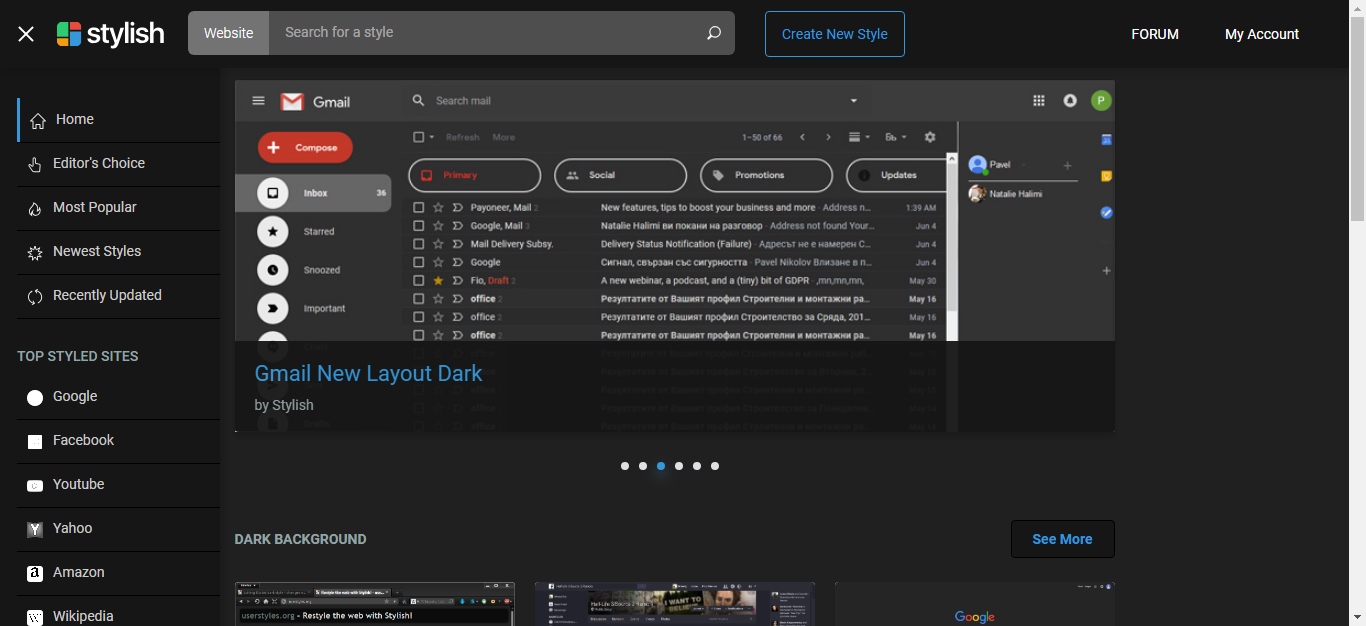This screenshot has width=1366, height=626.
Task: Select fifth carousel dot
Action: (x=697, y=466)
